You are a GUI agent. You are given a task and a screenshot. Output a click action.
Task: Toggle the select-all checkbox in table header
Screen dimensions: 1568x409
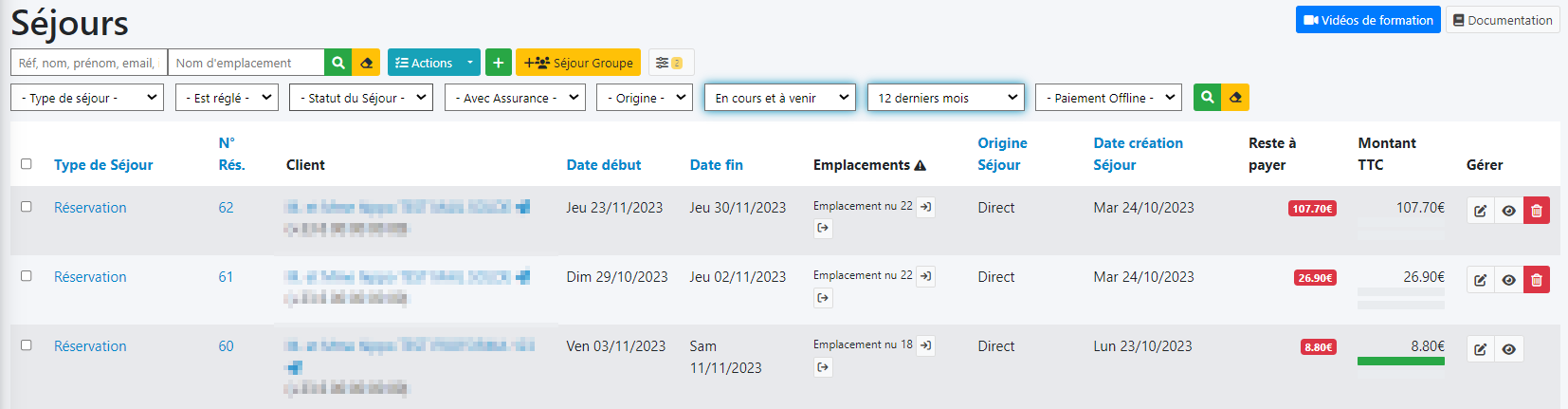pyautogui.click(x=27, y=164)
